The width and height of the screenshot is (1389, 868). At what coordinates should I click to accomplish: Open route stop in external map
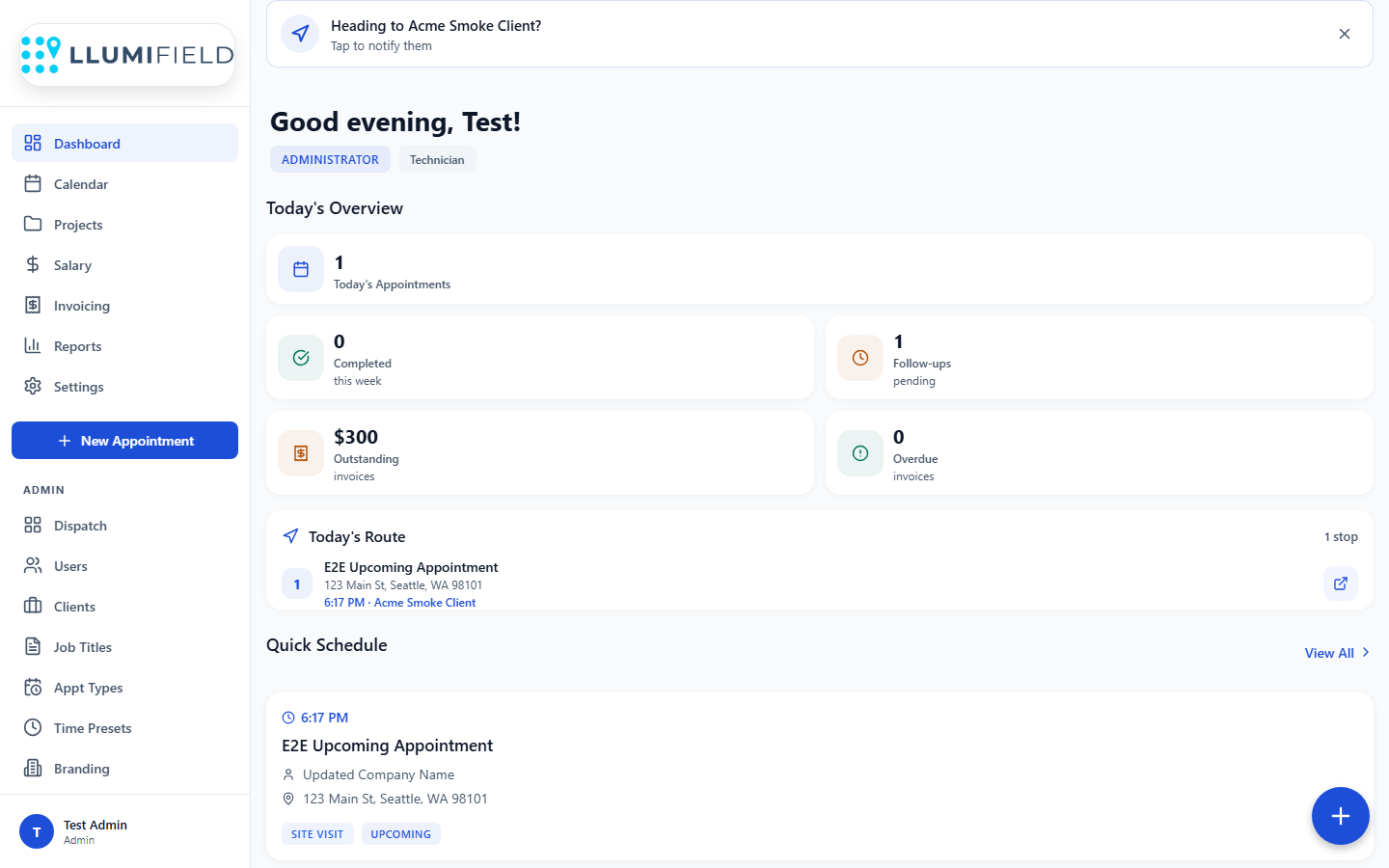click(1341, 583)
